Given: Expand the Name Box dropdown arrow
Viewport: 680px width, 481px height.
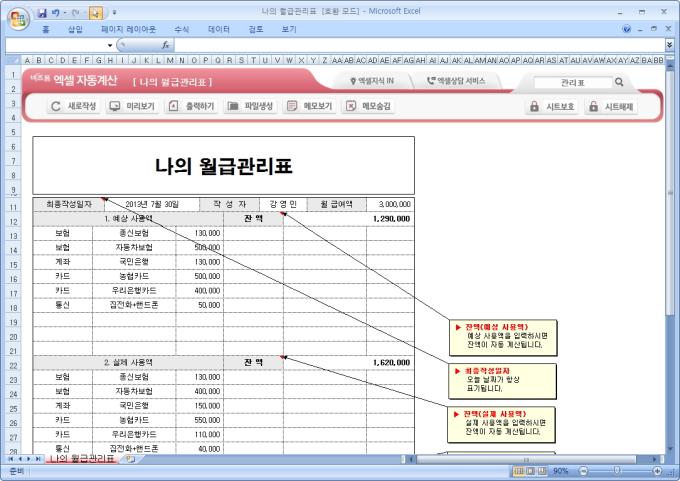Looking at the screenshot, I should pos(110,45).
